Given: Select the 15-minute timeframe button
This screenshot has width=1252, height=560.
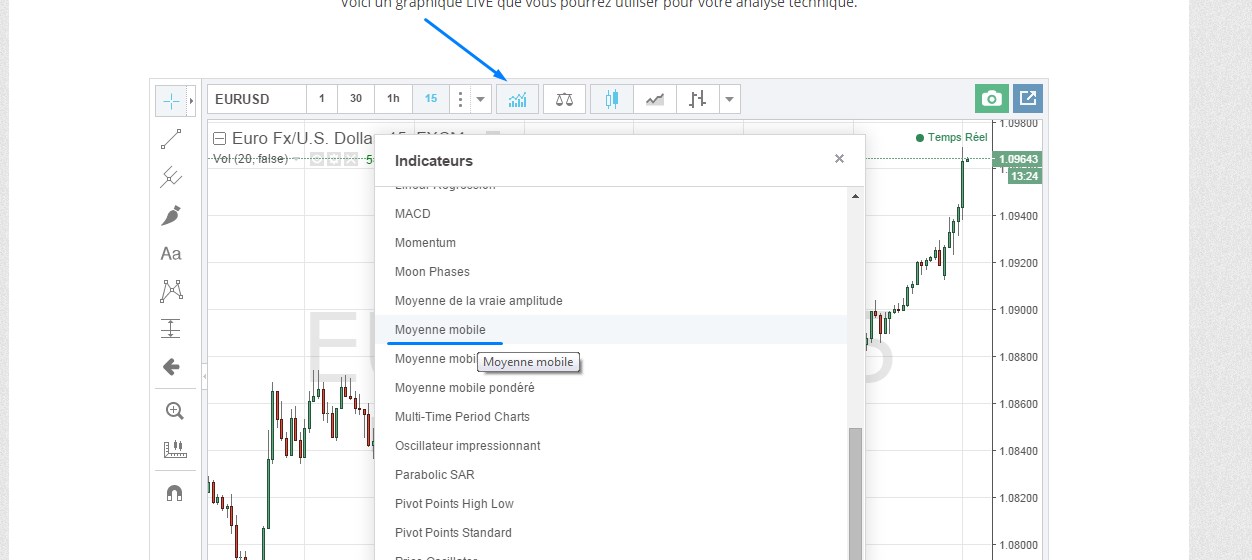Looking at the screenshot, I should pyautogui.click(x=430, y=99).
